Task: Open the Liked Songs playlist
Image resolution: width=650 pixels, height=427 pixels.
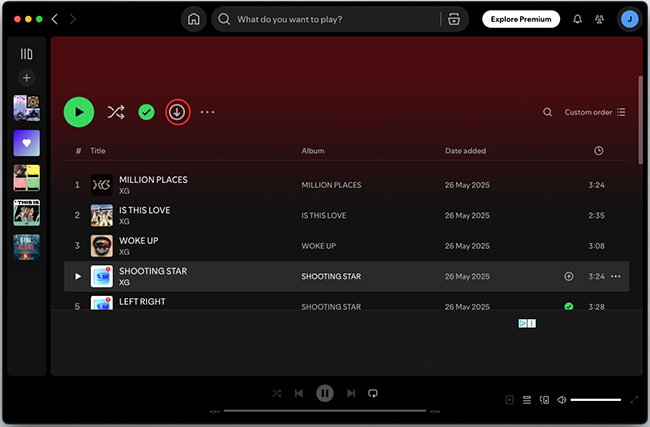Action: [27, 143]
